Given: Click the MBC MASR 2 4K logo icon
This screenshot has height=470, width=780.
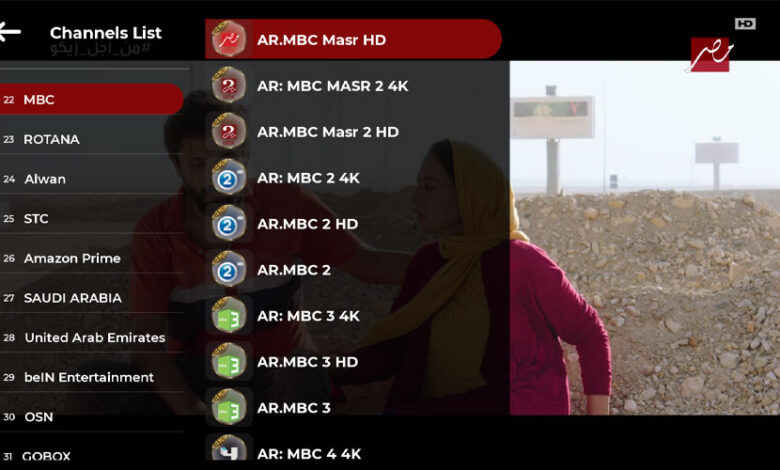Looking at the screenshot, I should (x=229, y=85).
